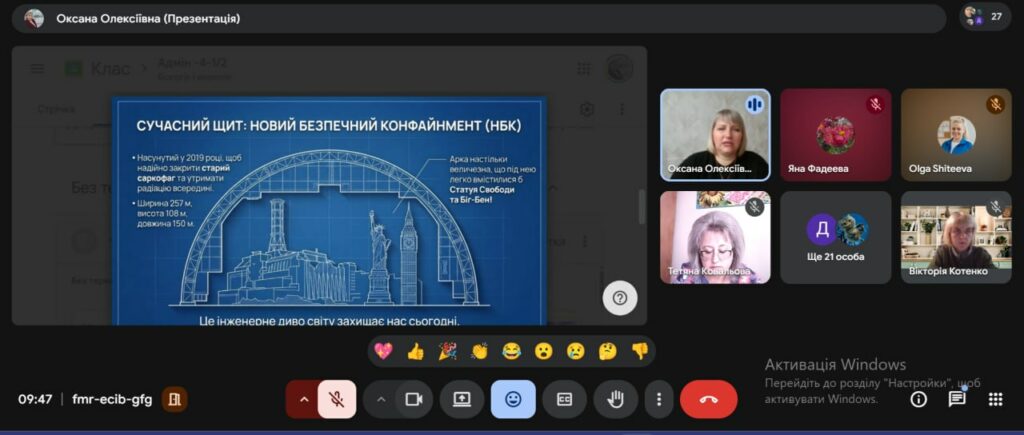Send the clapping hands reaction
1024x435 pixels.
click(479, 351)
